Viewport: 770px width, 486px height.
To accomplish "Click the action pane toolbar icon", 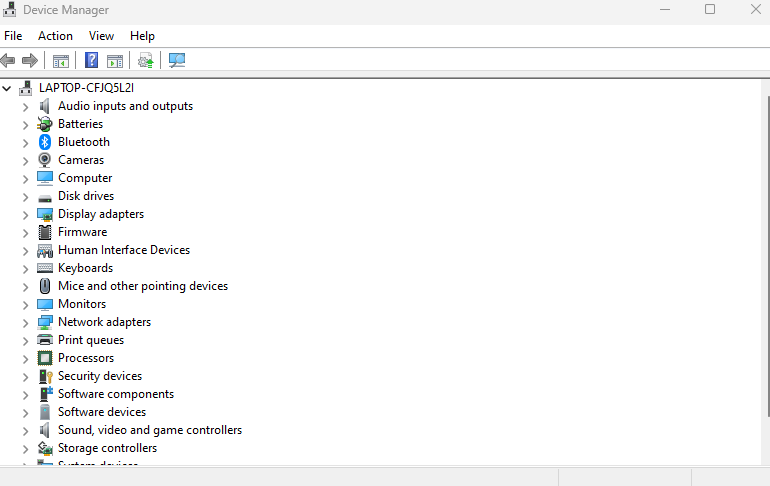I will pos(115,61).
